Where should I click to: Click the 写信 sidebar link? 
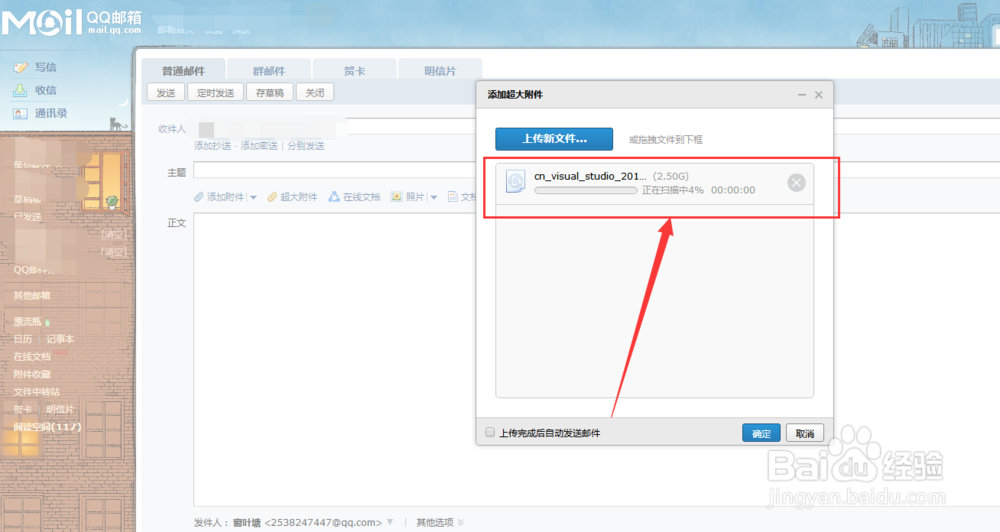(45, 68)
